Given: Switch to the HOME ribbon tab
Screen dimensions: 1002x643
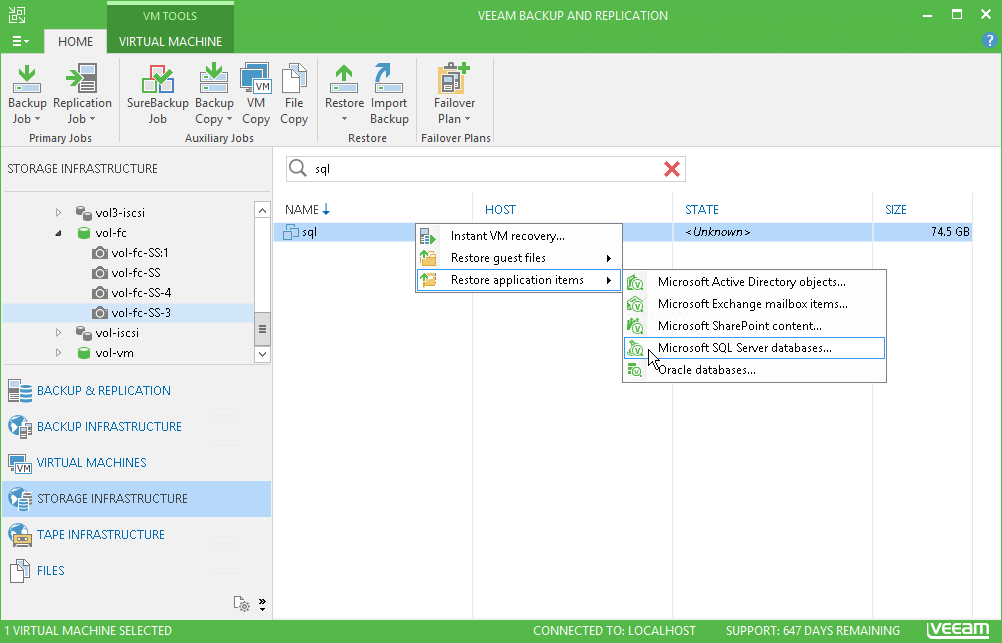Looking at the screenshot, I should (x=75, y=42).
